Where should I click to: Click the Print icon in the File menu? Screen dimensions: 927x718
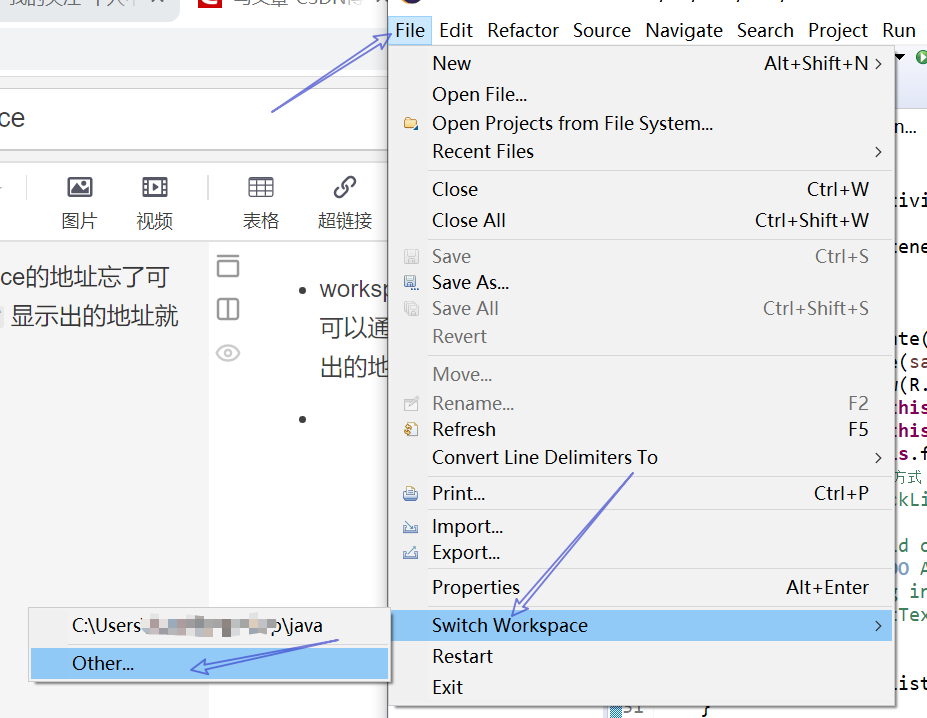[411, 493]
